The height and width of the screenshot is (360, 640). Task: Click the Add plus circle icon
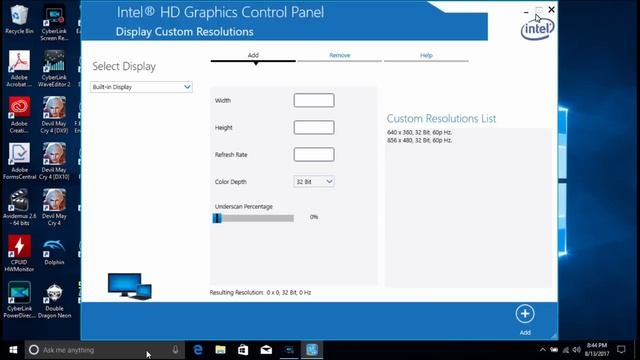(x=525, y=314)
